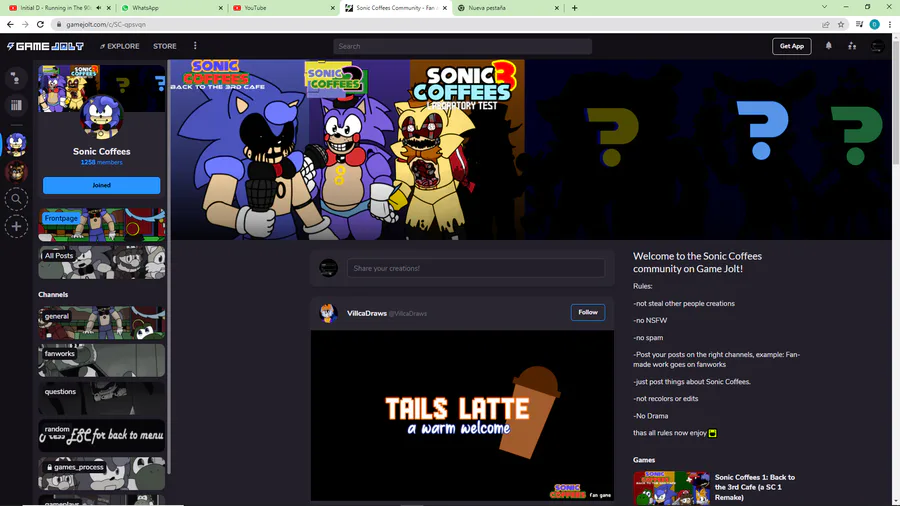
Task: Open Sonic Coffees 1: Back to 3rd Cafe link
Action: (755, 487)
